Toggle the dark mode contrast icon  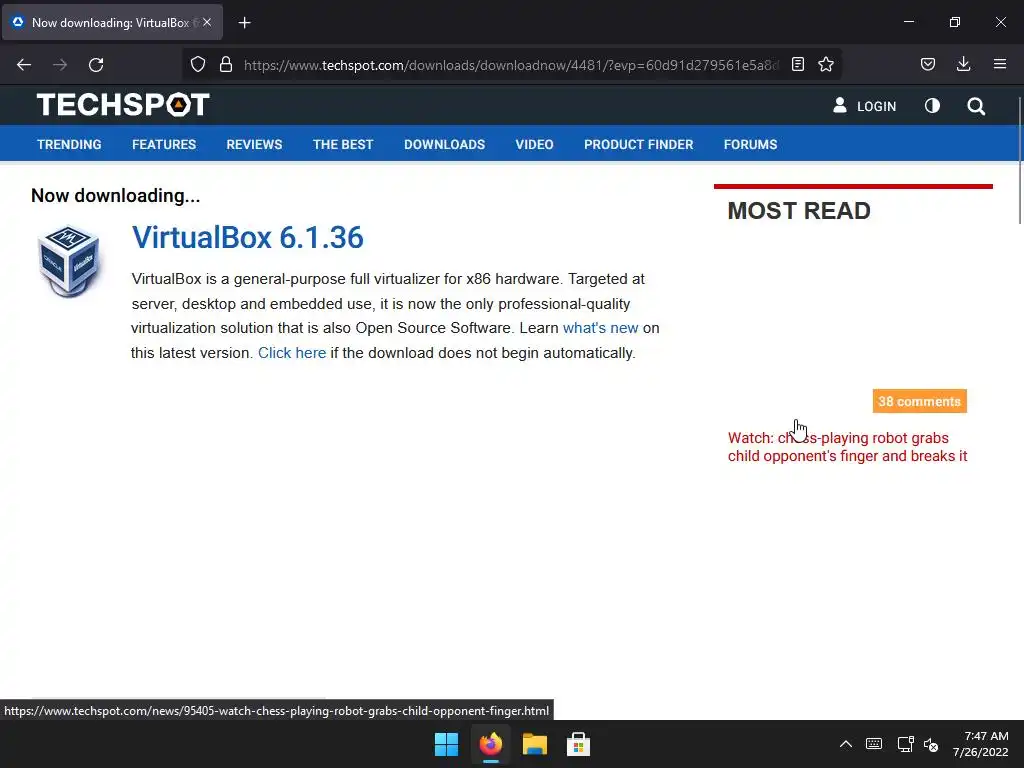pyautogui.click(x=933, y=106)
